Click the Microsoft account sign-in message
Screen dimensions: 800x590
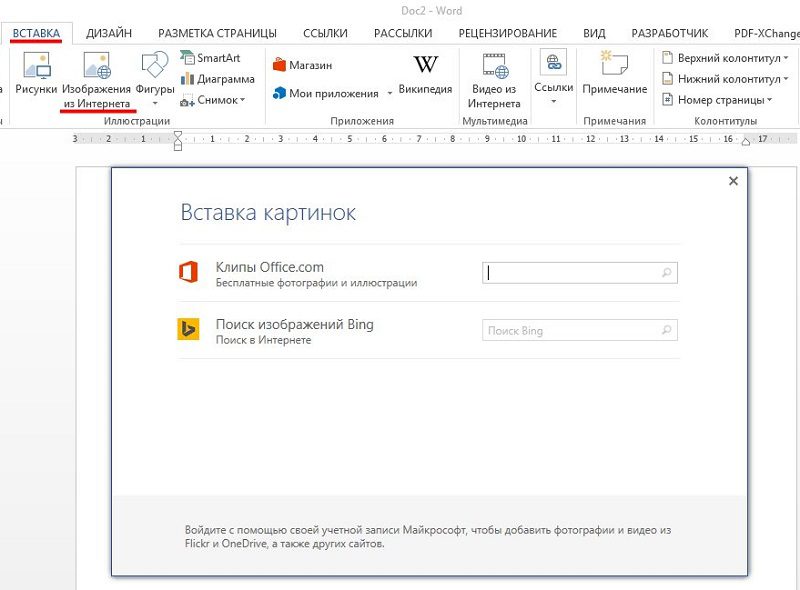428,537
